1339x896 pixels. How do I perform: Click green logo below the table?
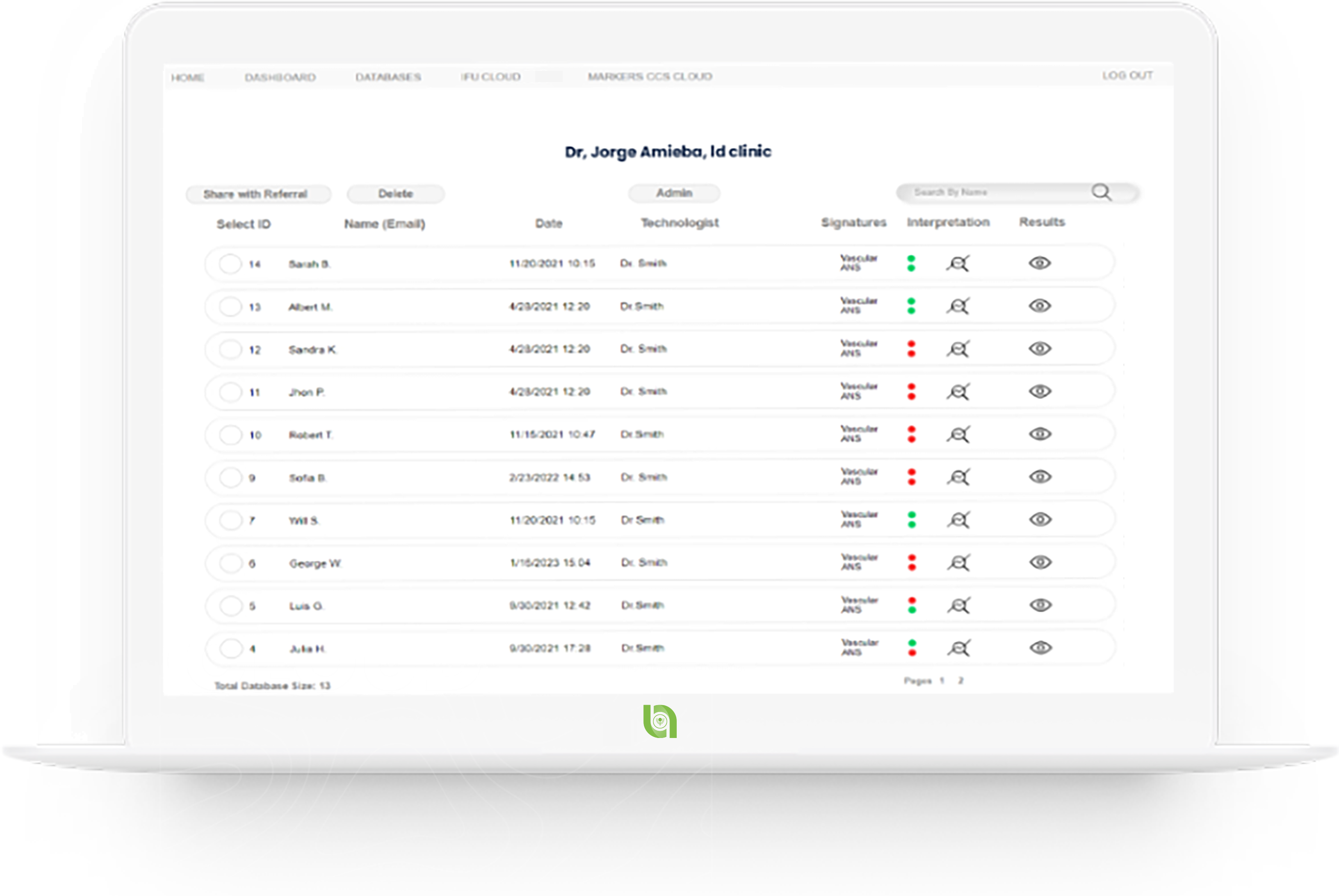pos(660,721)
